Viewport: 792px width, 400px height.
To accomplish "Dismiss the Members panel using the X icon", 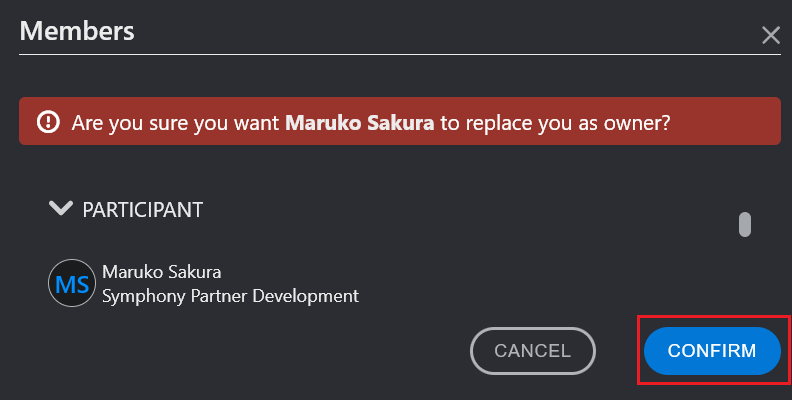I will 771,35.
